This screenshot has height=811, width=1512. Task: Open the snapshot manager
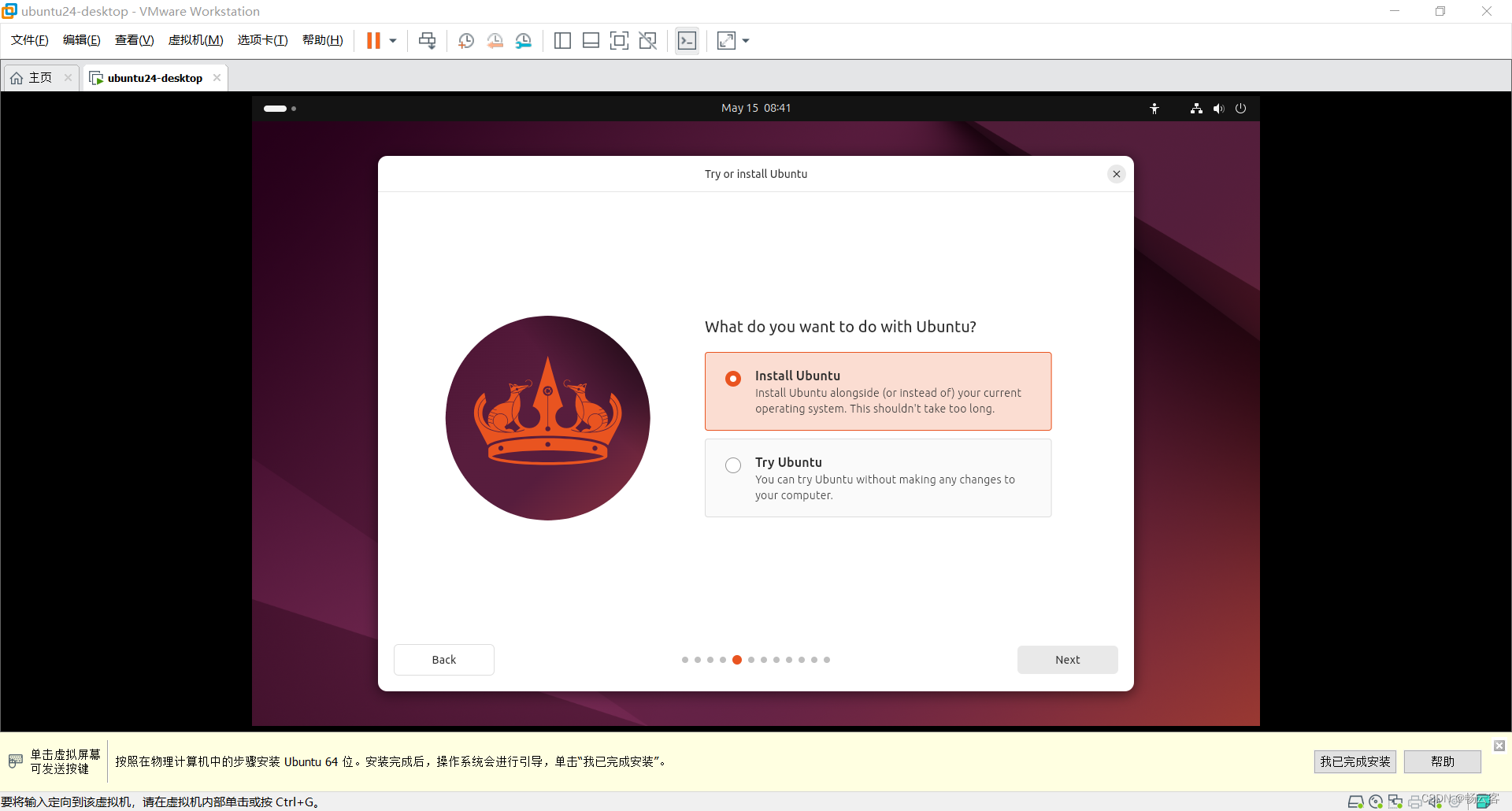pyautogui.click(x=524, y=40)
